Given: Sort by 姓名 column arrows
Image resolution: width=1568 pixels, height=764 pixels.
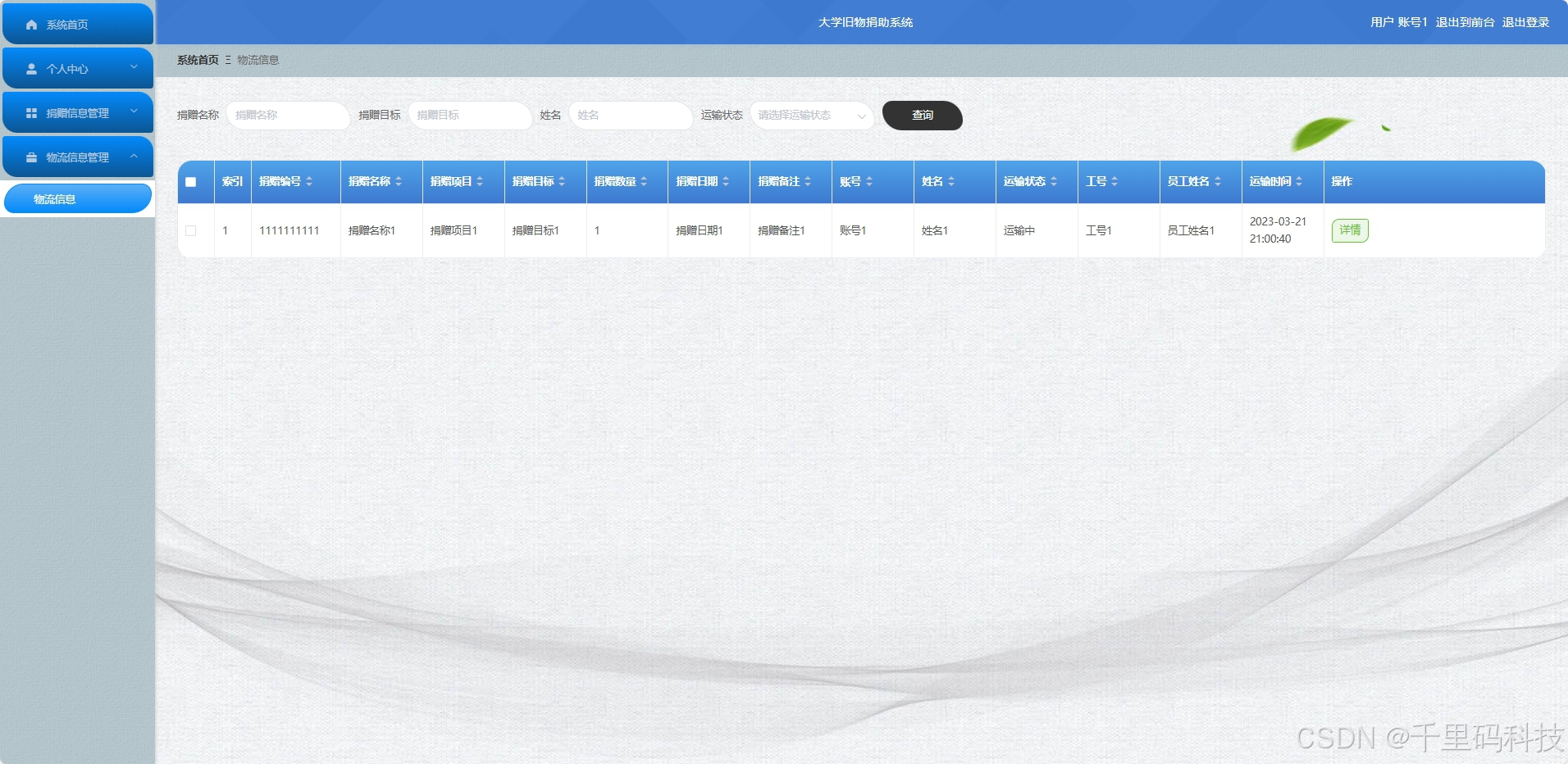Looking at the screenshot, I should [x=951, y=181].
